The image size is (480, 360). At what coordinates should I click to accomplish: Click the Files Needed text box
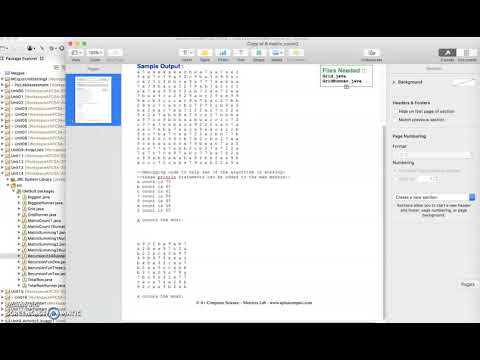tap(346, 76)
